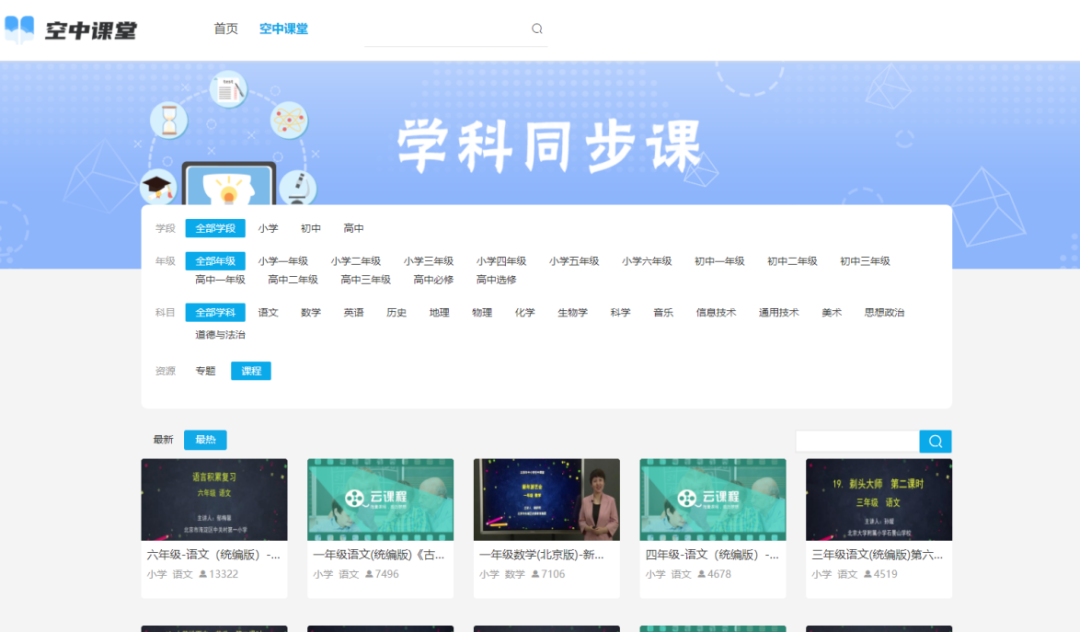The width and height of the screenshot is (1080, 632).
Task: Select the 最热 sorting button
Action: pyautogui.click(x=205, y=440)
